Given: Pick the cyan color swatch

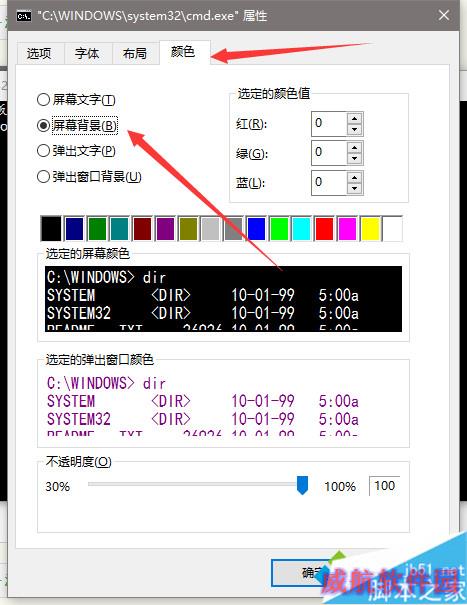Looking at the screenshot, I should (x=301, y=229).
